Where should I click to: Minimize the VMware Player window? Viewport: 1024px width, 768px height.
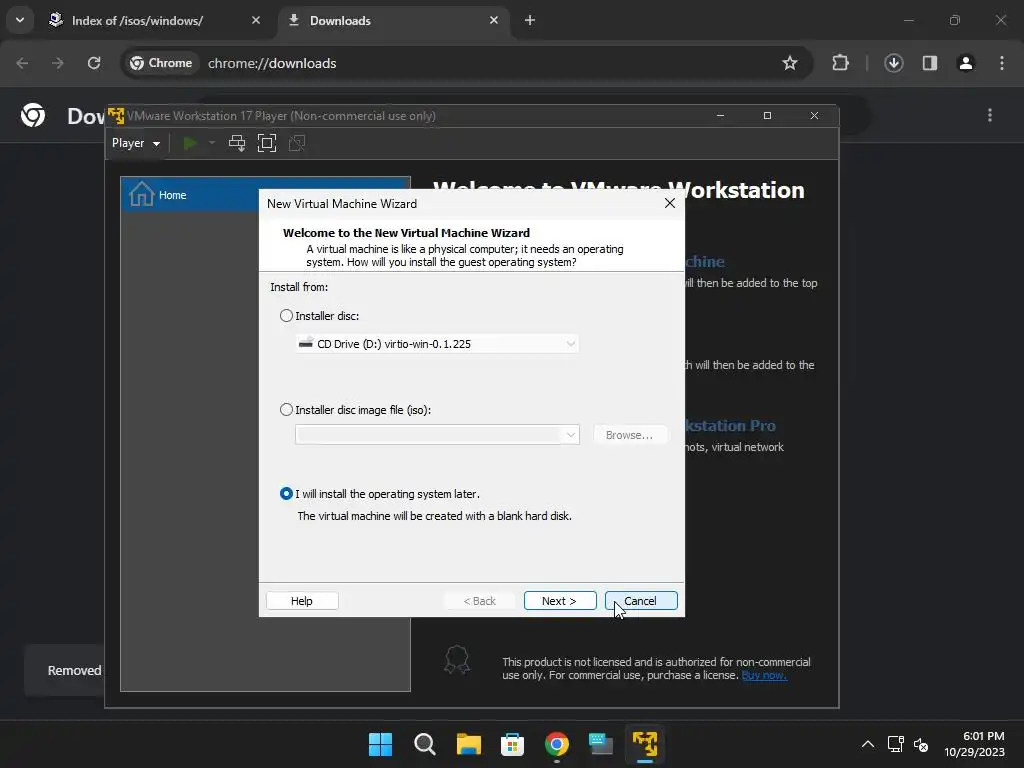tap(720, 116)
